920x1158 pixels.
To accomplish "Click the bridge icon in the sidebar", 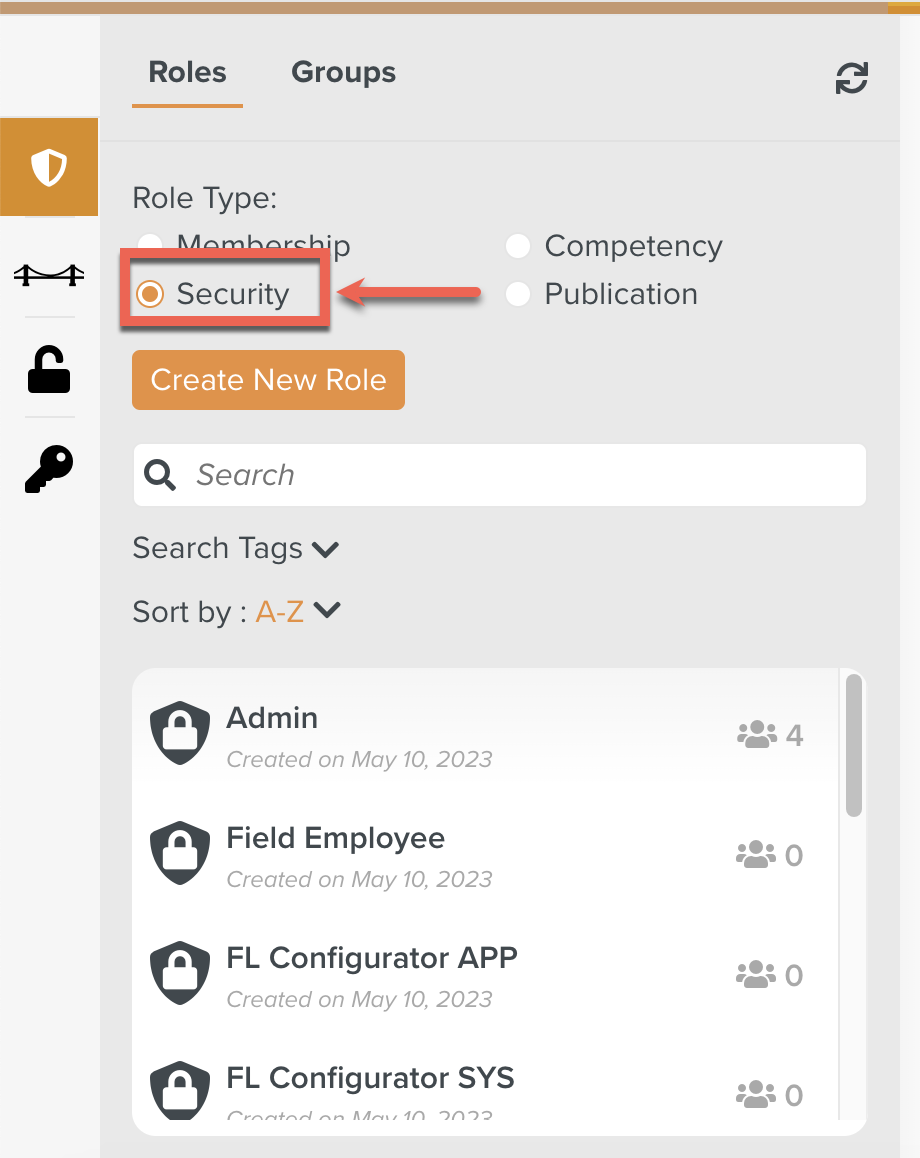I will [49, 273].
